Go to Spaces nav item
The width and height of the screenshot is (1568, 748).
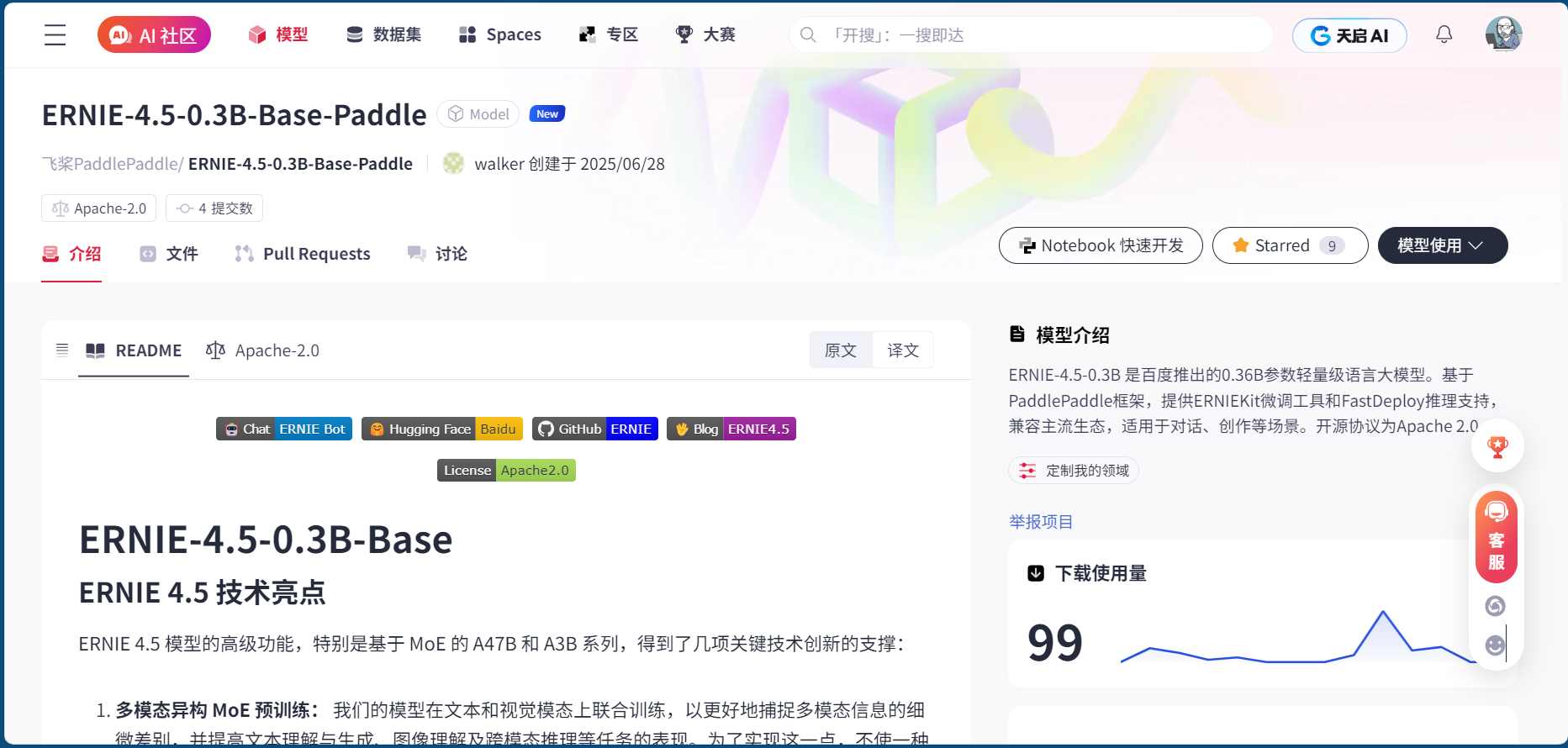500,34
